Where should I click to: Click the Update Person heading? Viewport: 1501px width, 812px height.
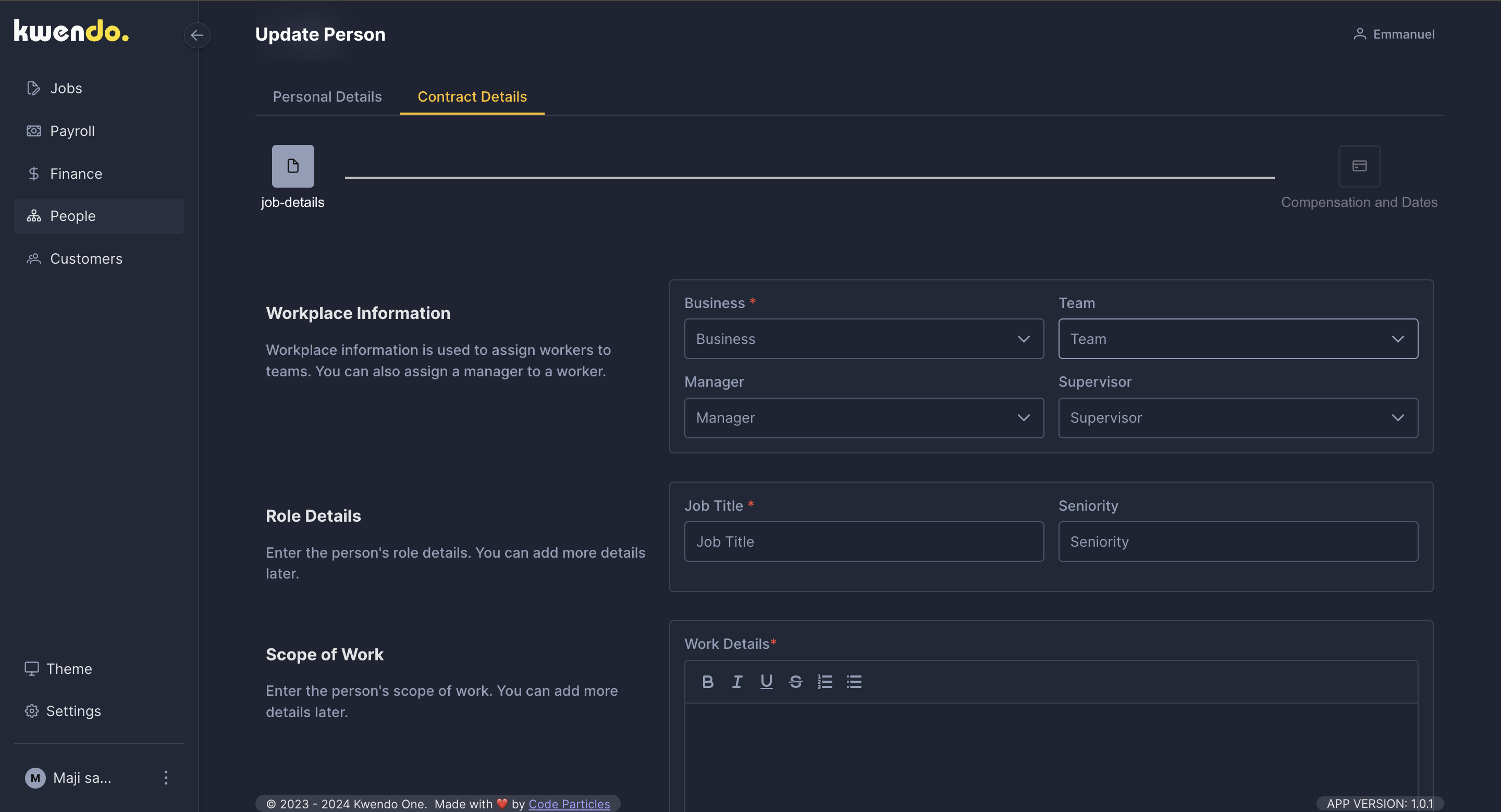(320, 34)
